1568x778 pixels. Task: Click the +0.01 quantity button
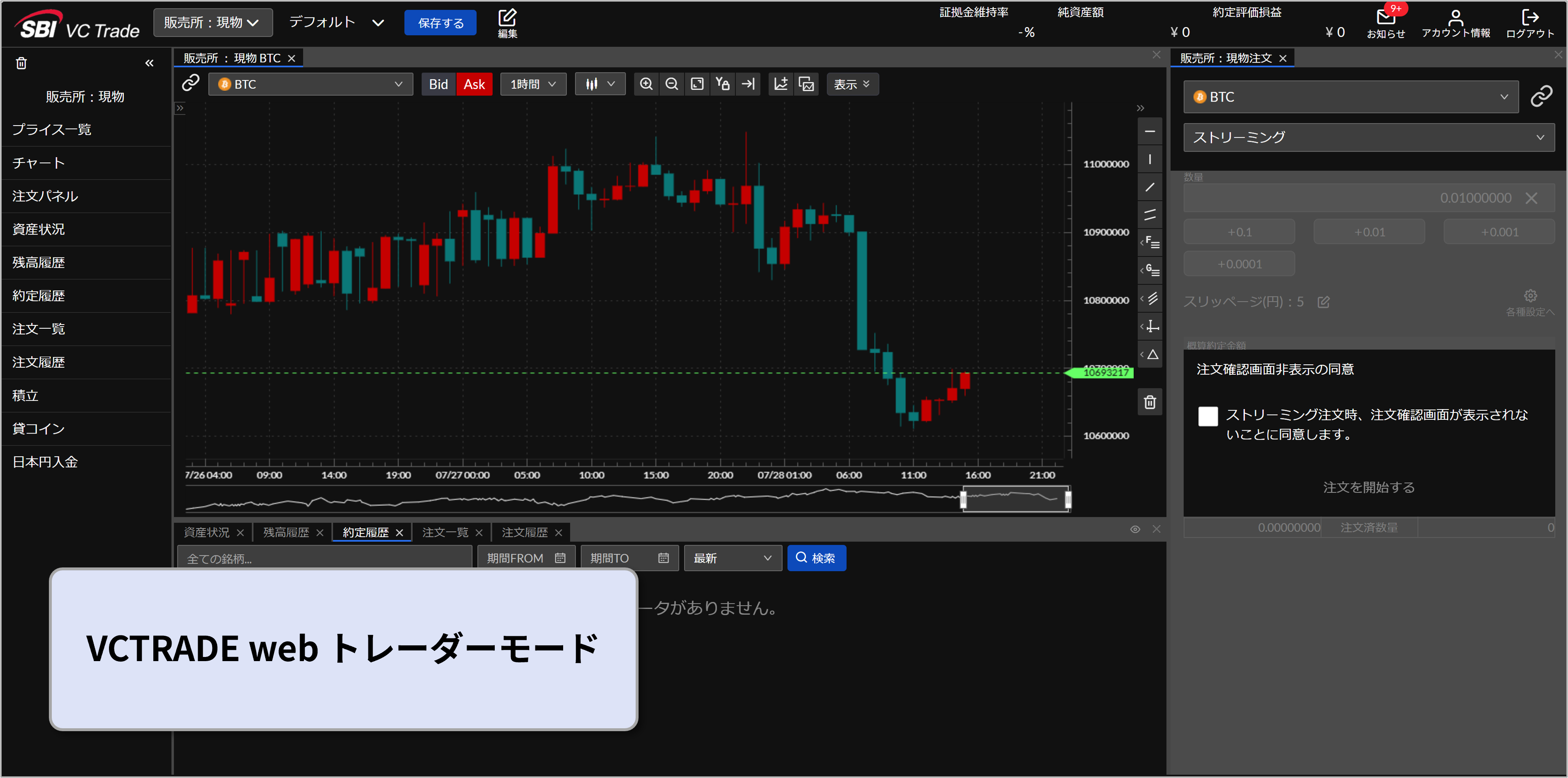1370,232
